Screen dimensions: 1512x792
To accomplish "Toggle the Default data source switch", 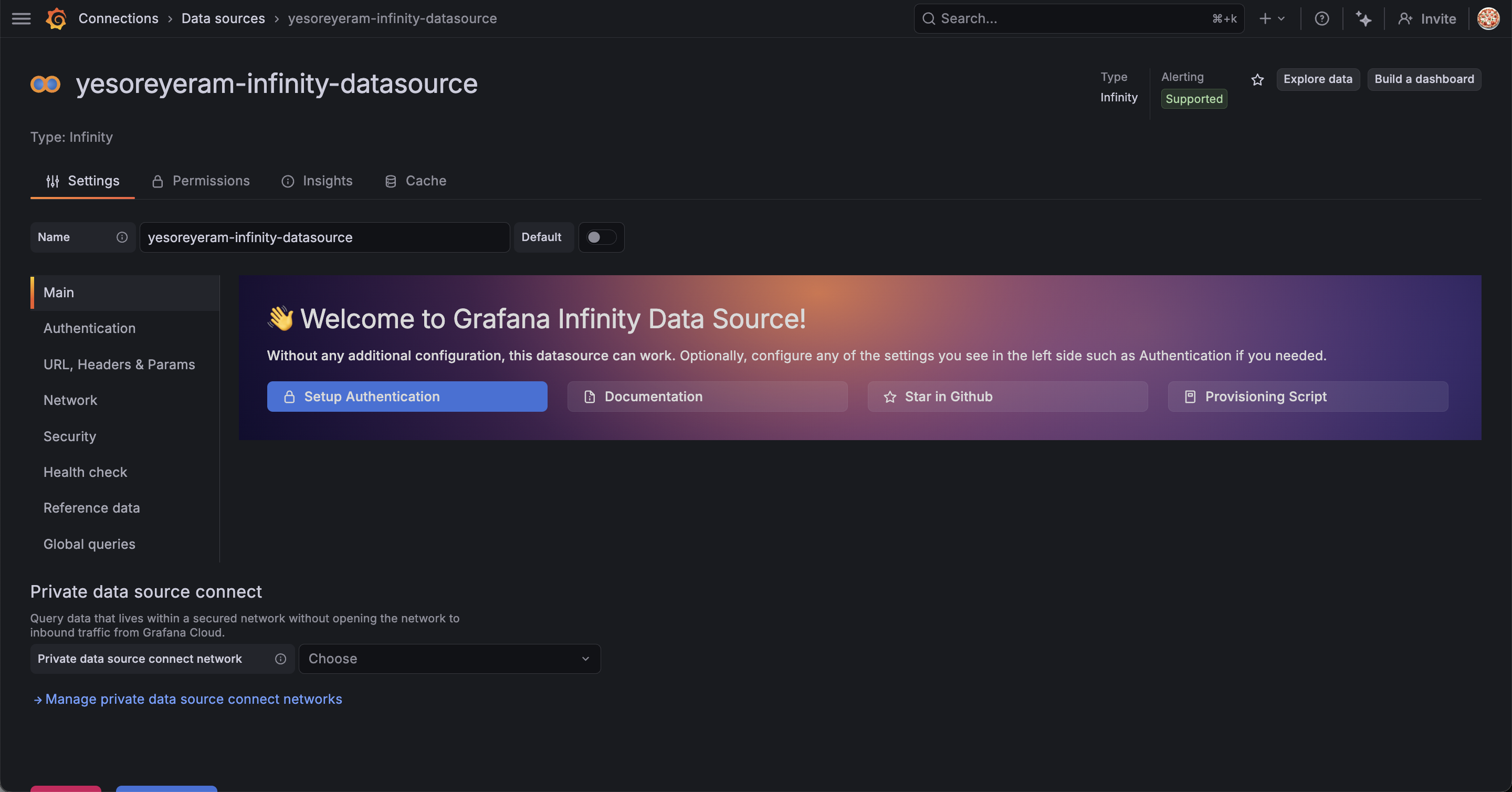I will pyautogui.click(x=601, y=237).
